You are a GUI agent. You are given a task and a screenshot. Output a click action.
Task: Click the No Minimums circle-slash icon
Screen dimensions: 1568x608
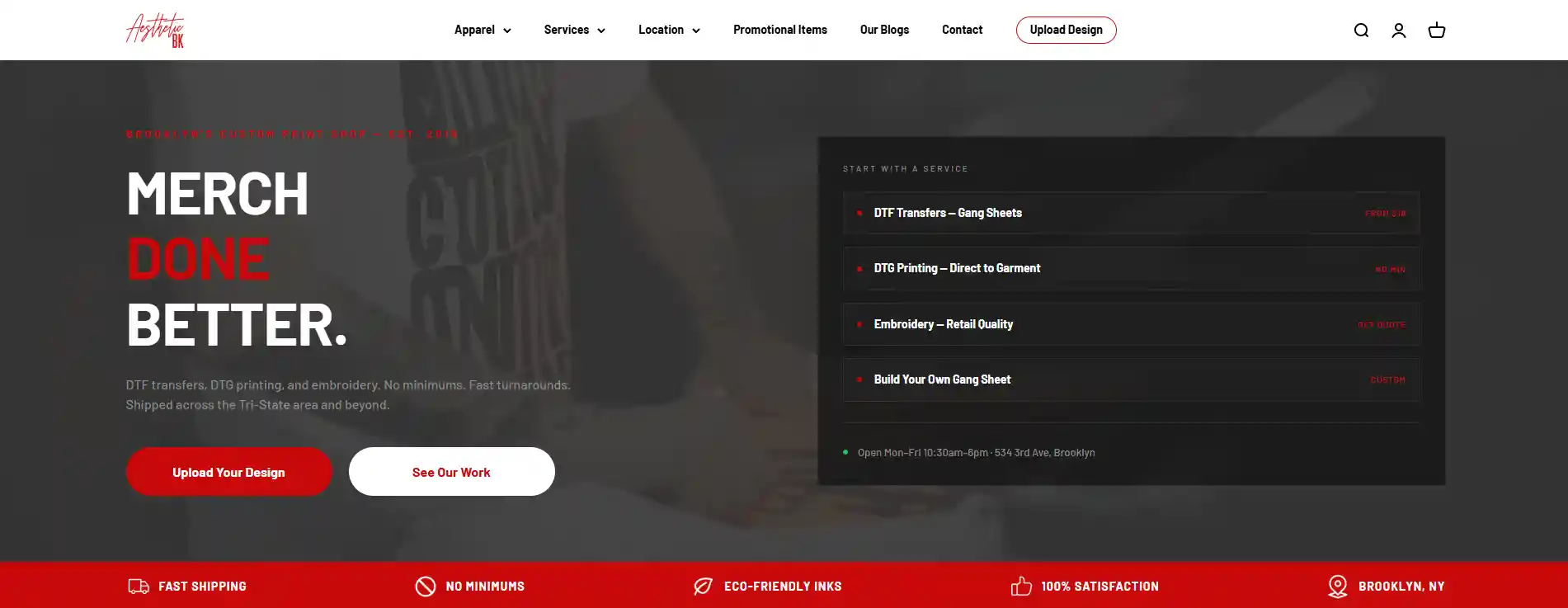click(426, 587)
